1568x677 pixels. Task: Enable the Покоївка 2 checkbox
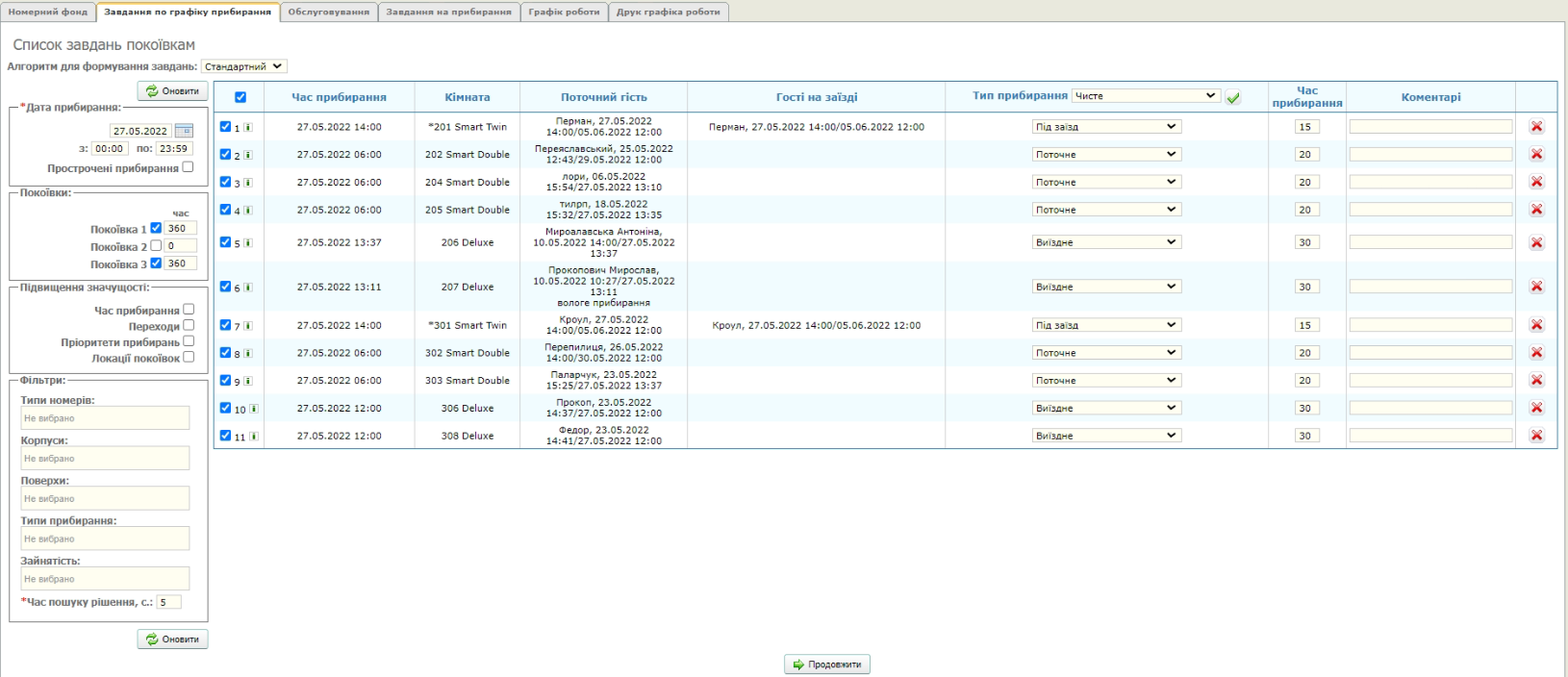[156, 246]
